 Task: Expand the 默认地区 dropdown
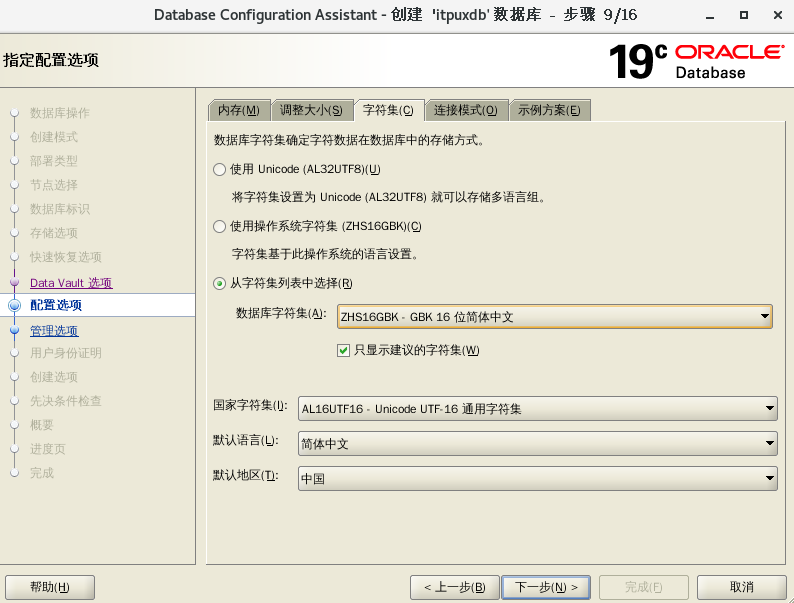(538, 478)
